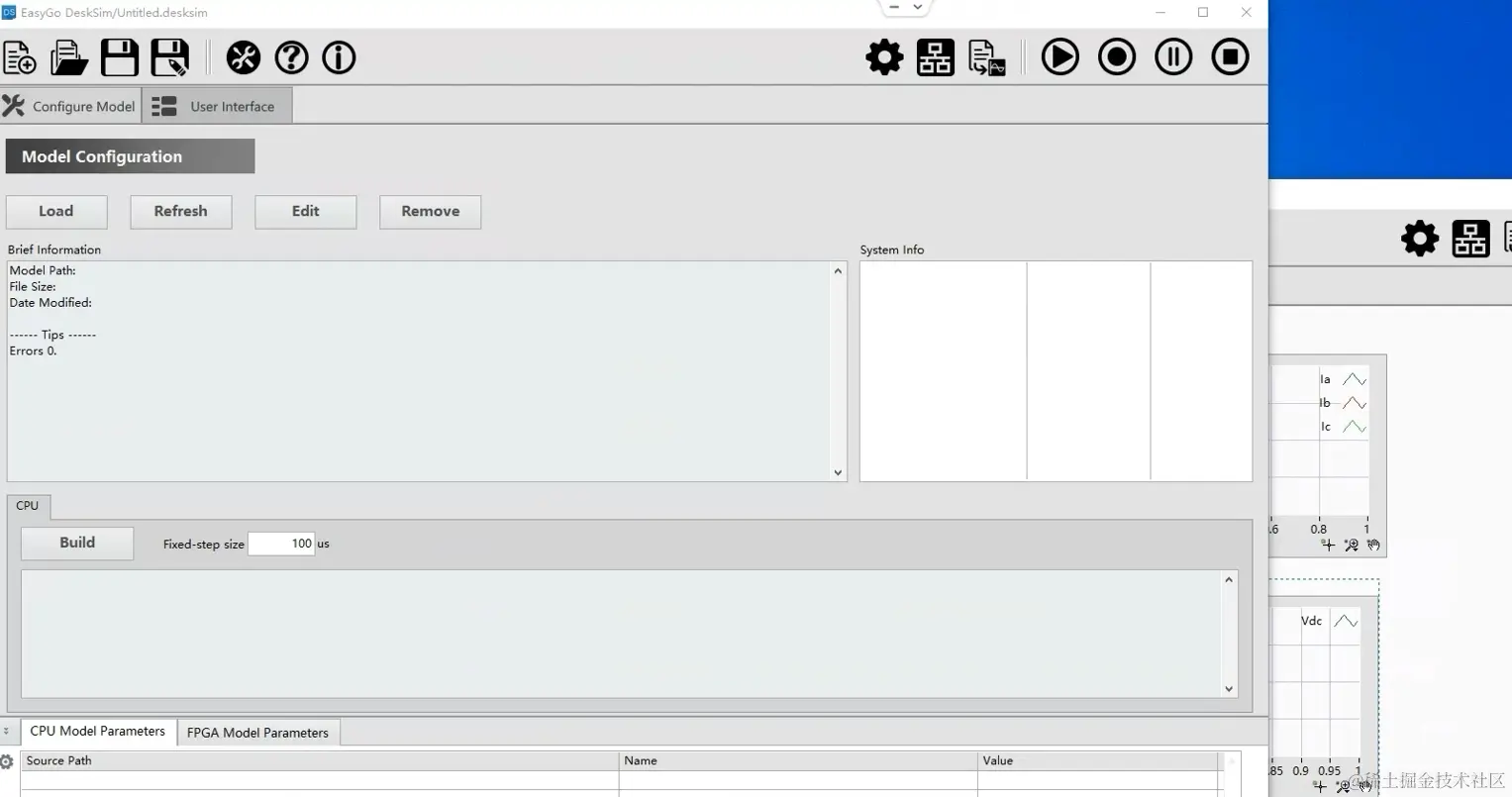Pause the running simulation
The height and width of the screenshot is (797, 1512).
click(1173, 56)
